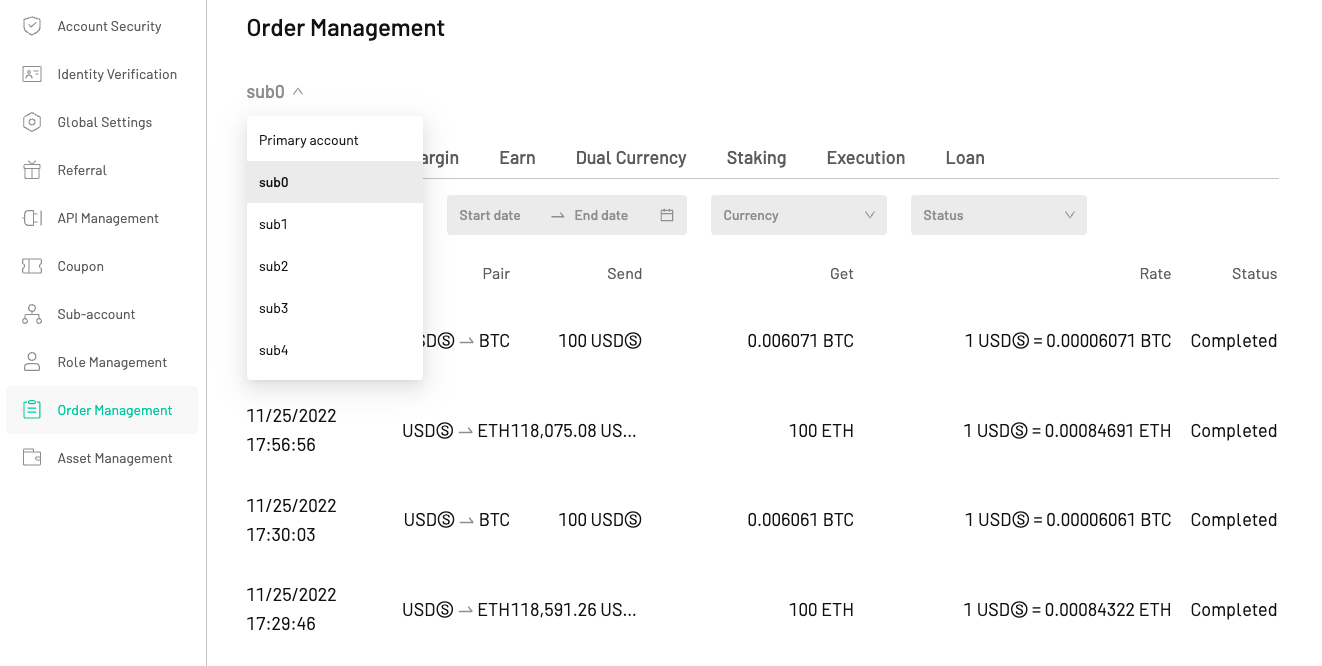The image size is (1322, 666).
Task: Click the 118,591.26 US... send amount
Action: (575, 610)
